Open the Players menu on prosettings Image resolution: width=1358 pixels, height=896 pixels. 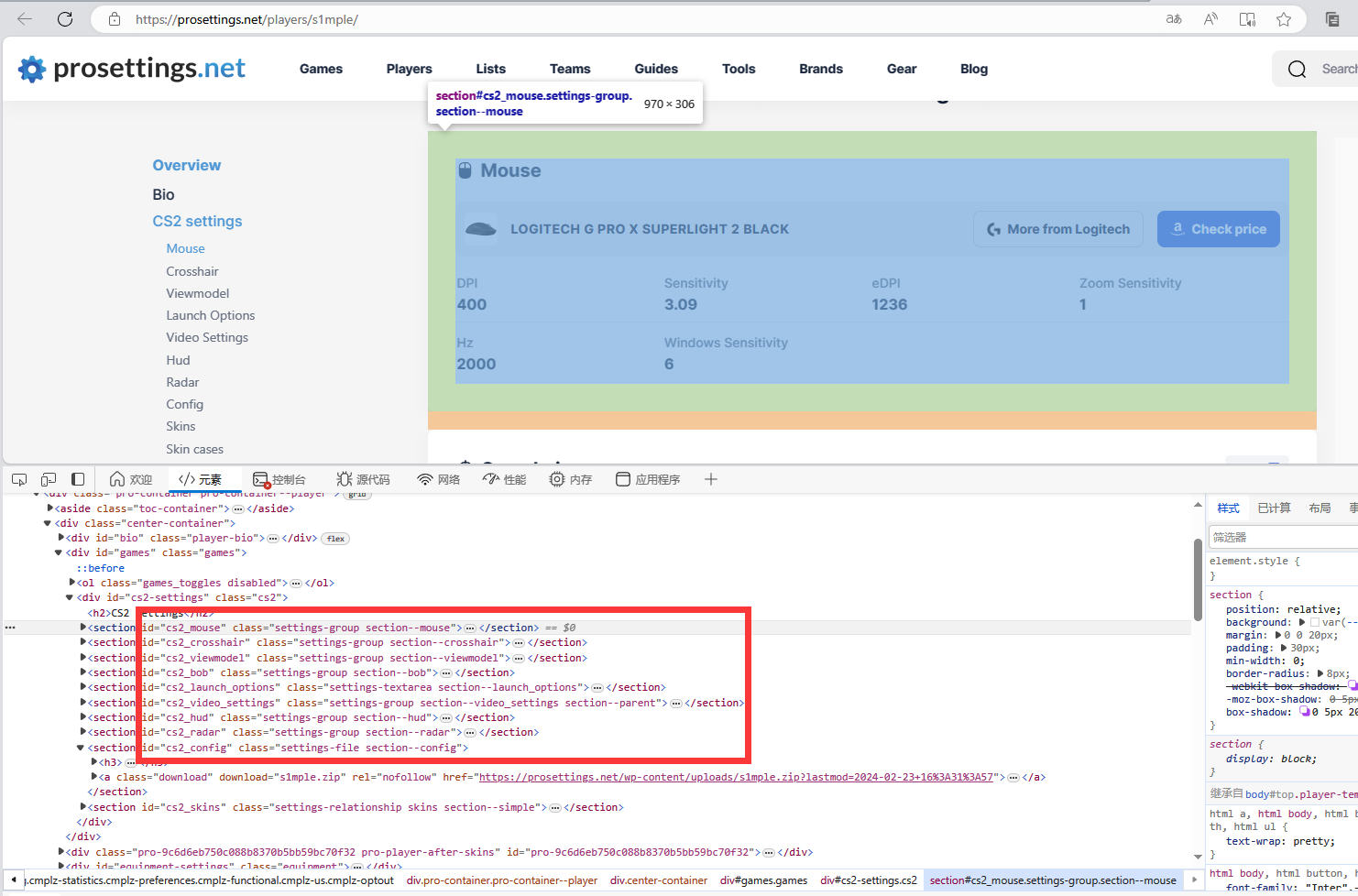[409, 69]
